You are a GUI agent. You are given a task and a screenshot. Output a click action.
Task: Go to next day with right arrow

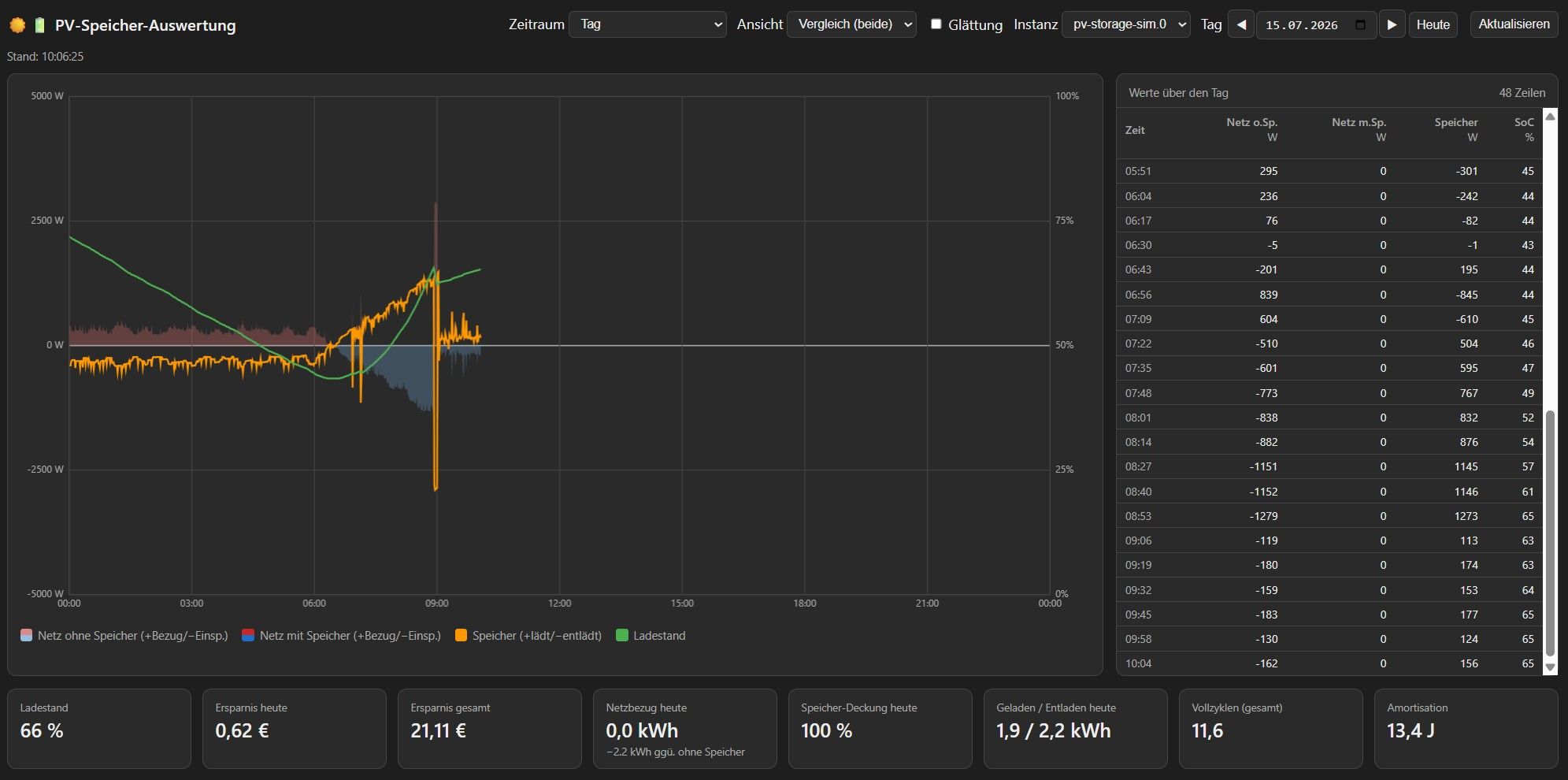(x=1392, y=24)
